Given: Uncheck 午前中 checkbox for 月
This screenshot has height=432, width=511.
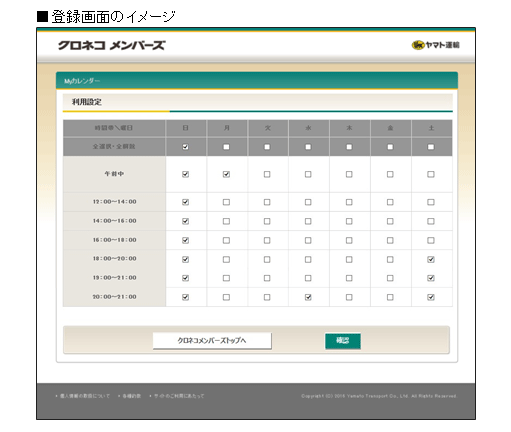Looking at the screenshot, I should pos(226,174).
